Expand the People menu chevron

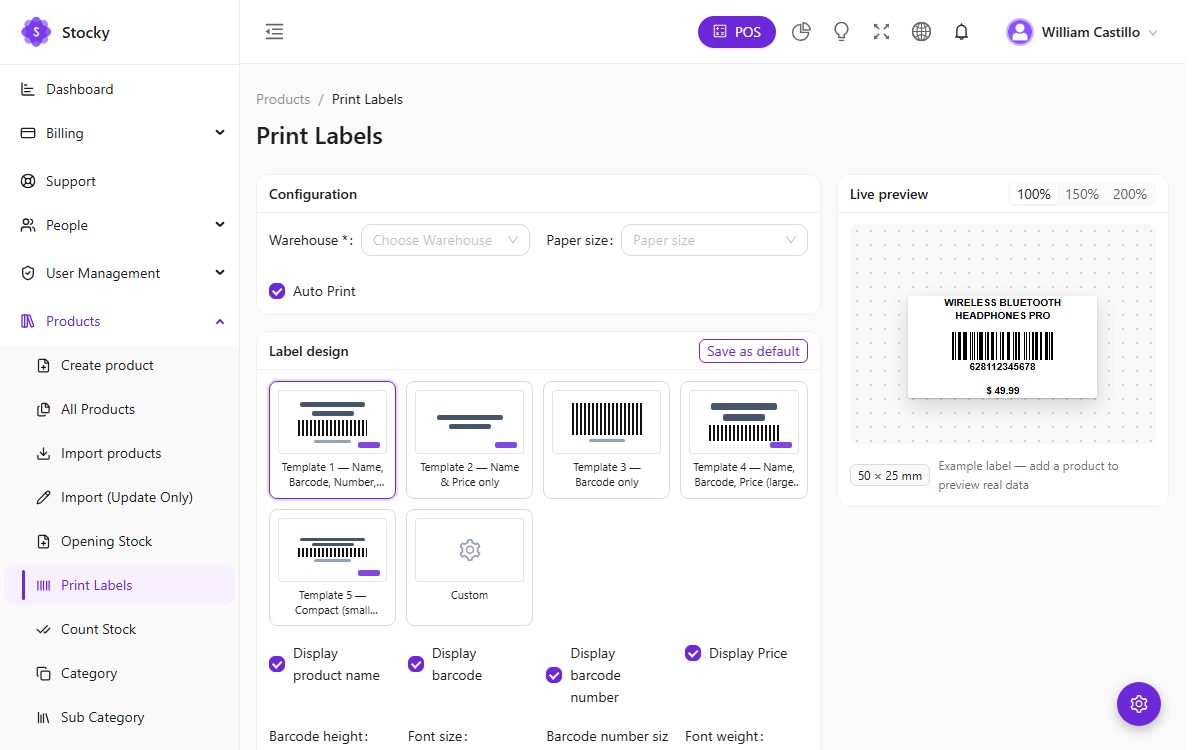pos(220,224)
